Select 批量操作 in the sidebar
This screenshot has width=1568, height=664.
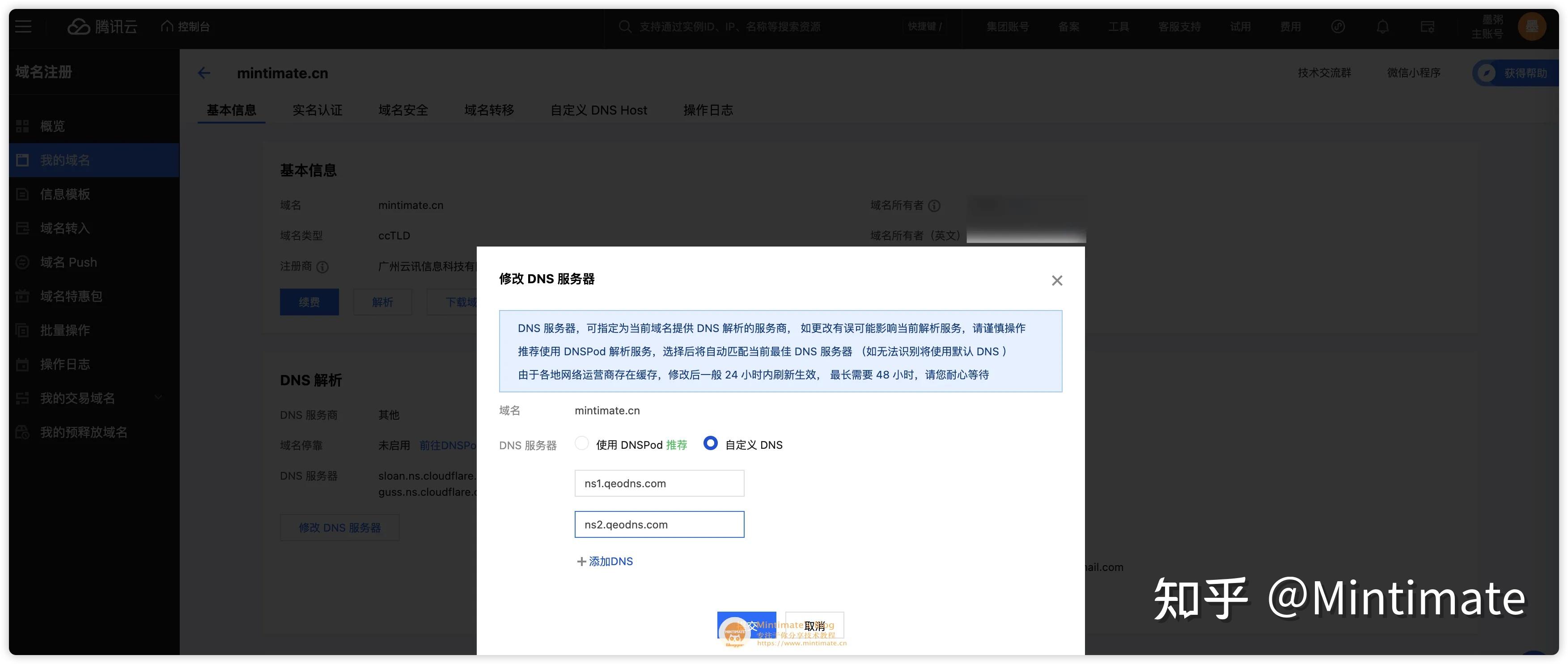[64, 330]
